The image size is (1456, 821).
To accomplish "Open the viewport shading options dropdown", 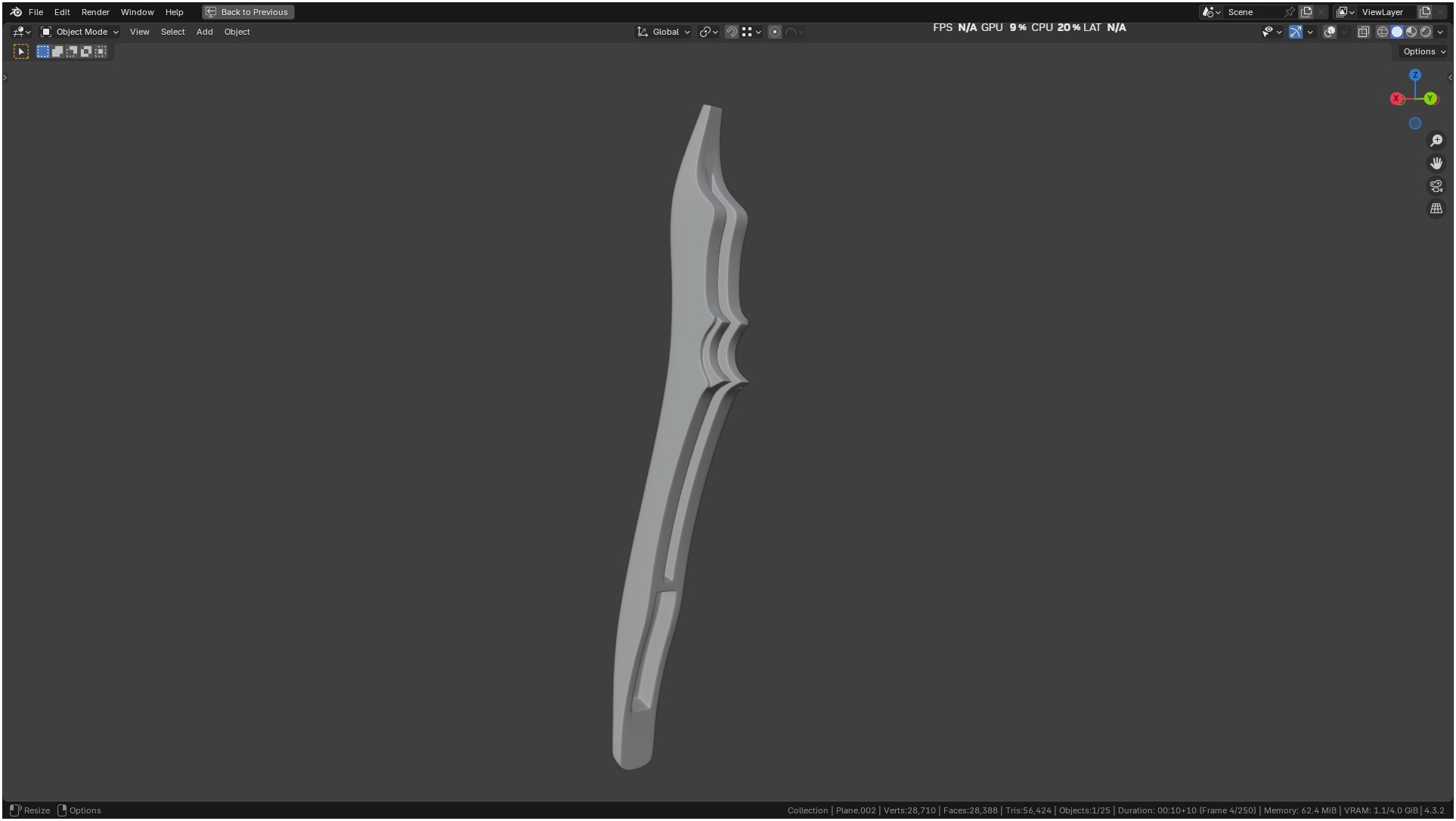I will click(1440, 32).
